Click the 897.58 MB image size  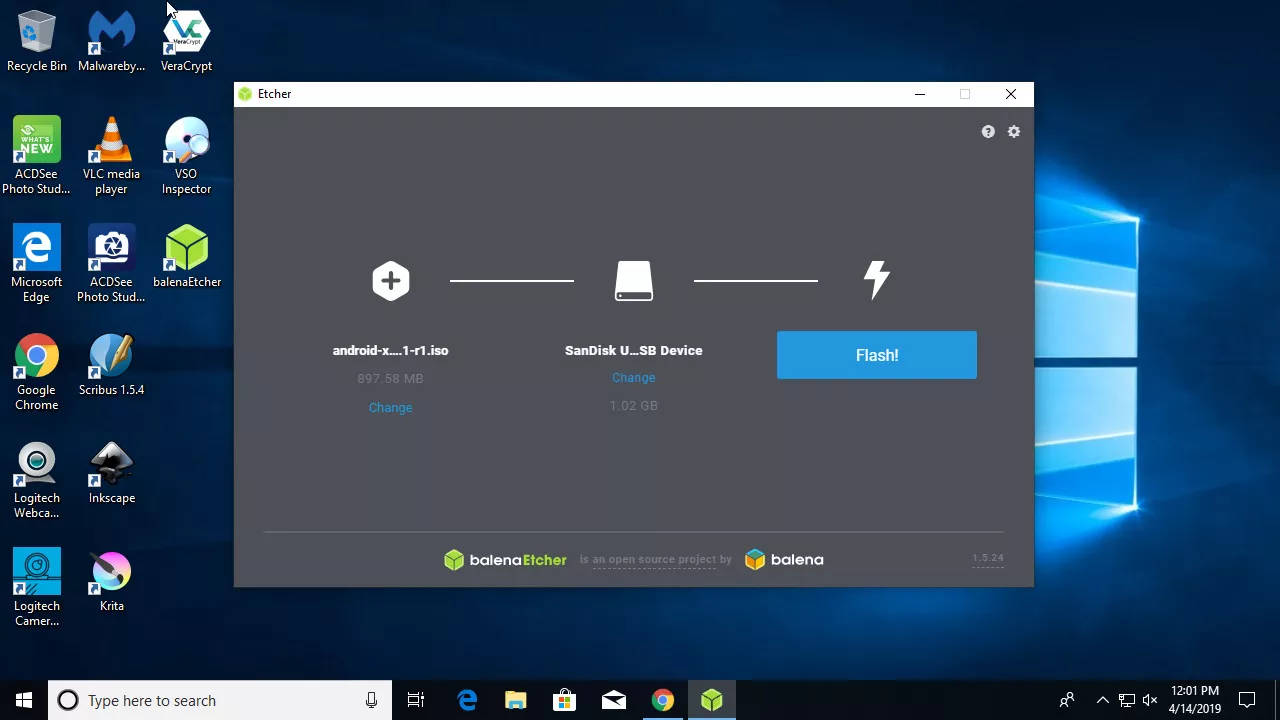[x=390, y=379]
